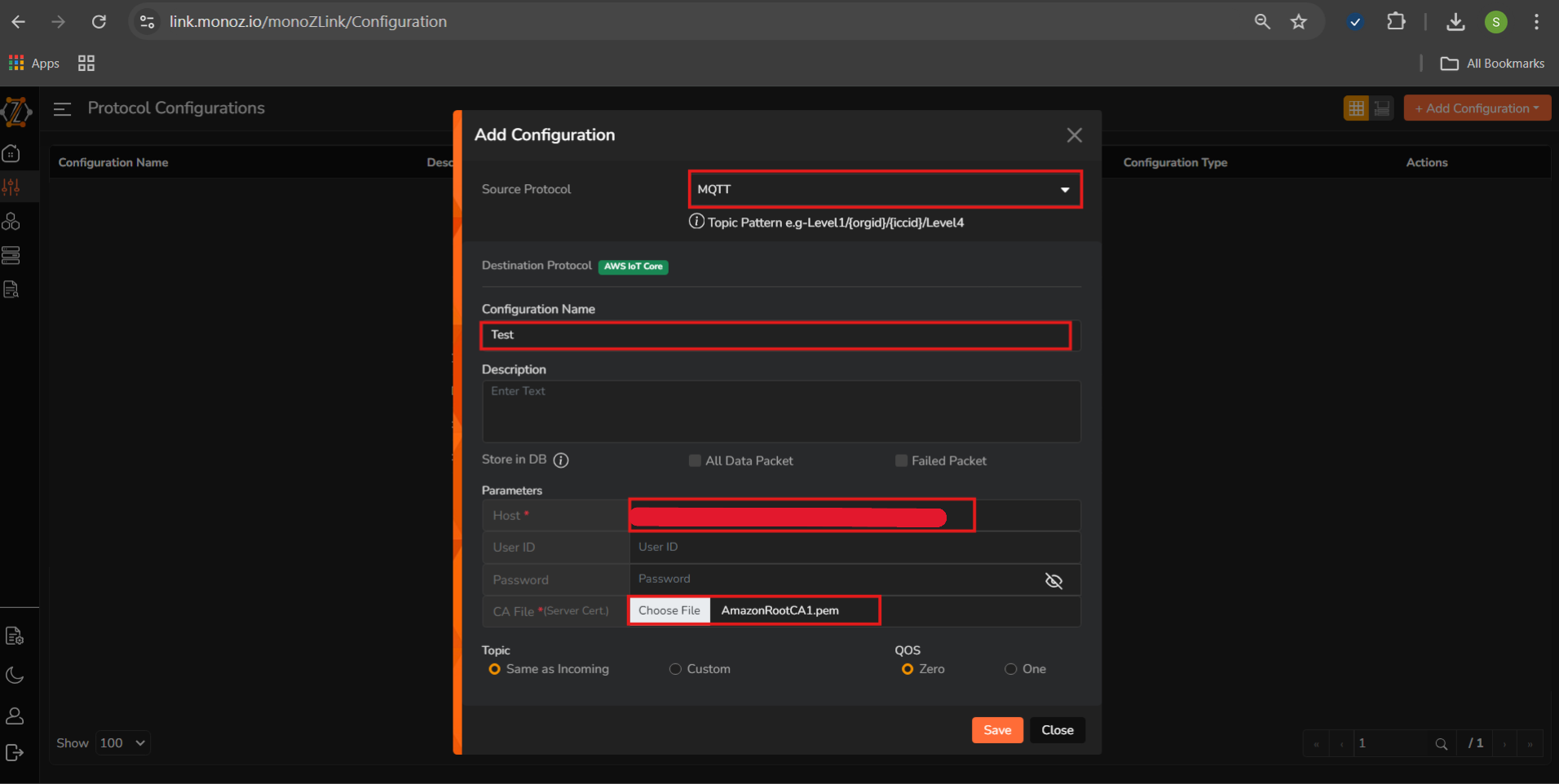1559x784 pixels.
Task: Enable the All Data Packet checkbox
Action: tap(695, 461)
